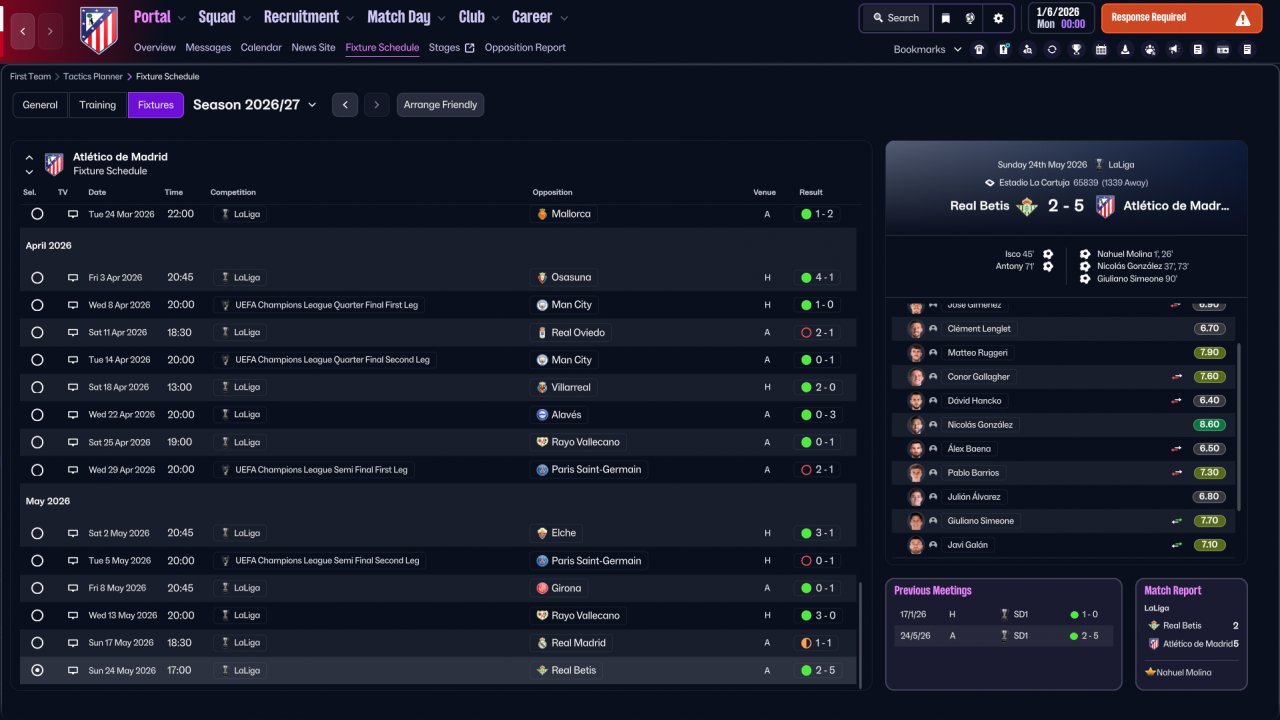
Task: Click the TV icon on the Real Madrid fixture row
Action: 73,643
